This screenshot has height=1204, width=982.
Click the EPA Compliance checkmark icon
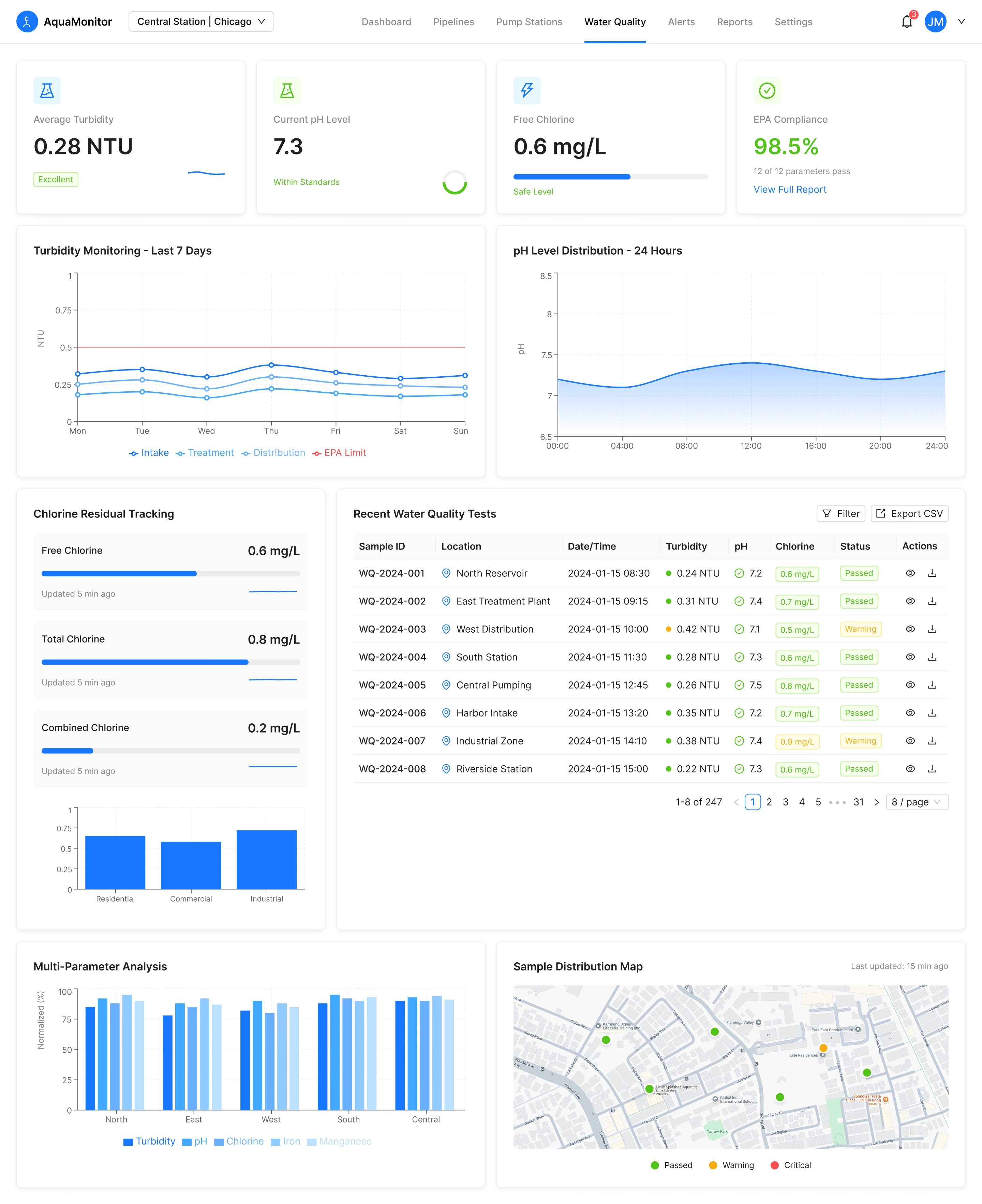(767, 90)
